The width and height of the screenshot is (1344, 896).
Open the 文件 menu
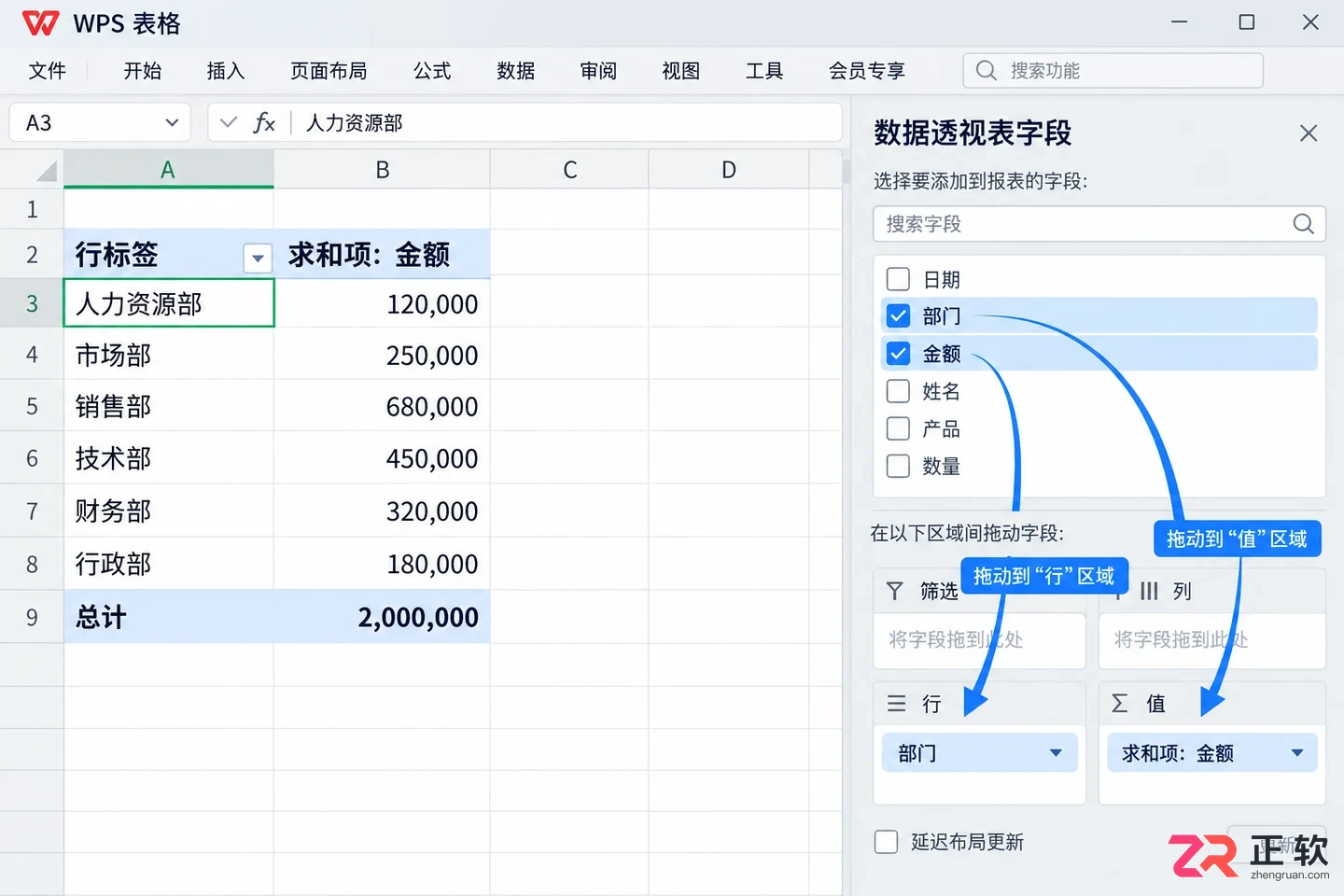(48, 71)
